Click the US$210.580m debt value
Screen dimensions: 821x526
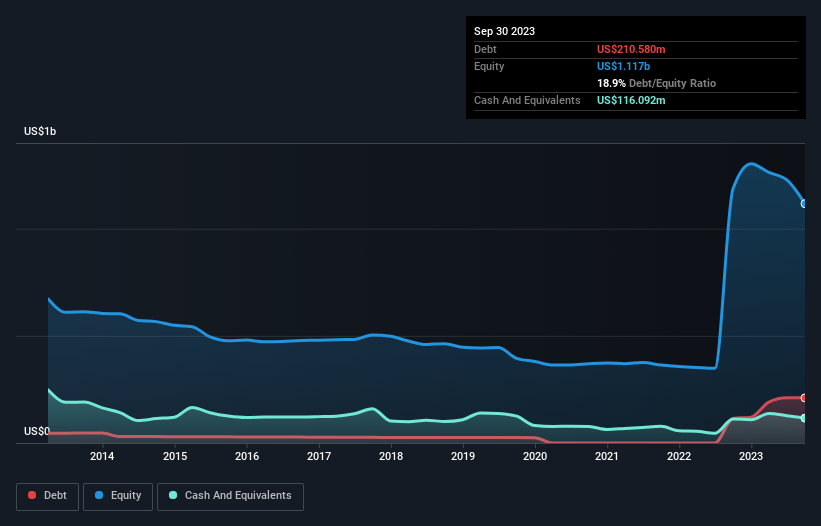(x=631, y=49)
